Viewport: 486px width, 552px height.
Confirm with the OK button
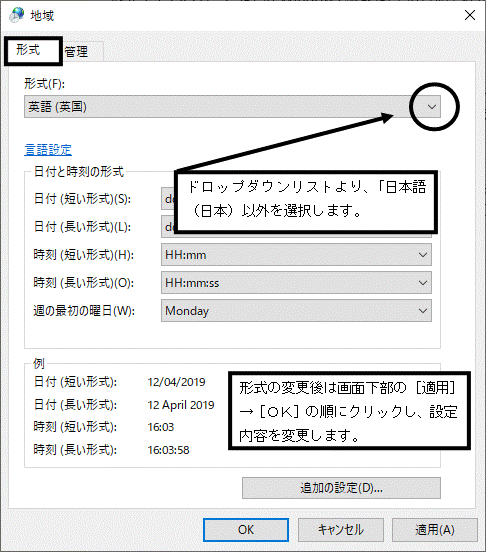pyautogui.click(x=246, y=529)
